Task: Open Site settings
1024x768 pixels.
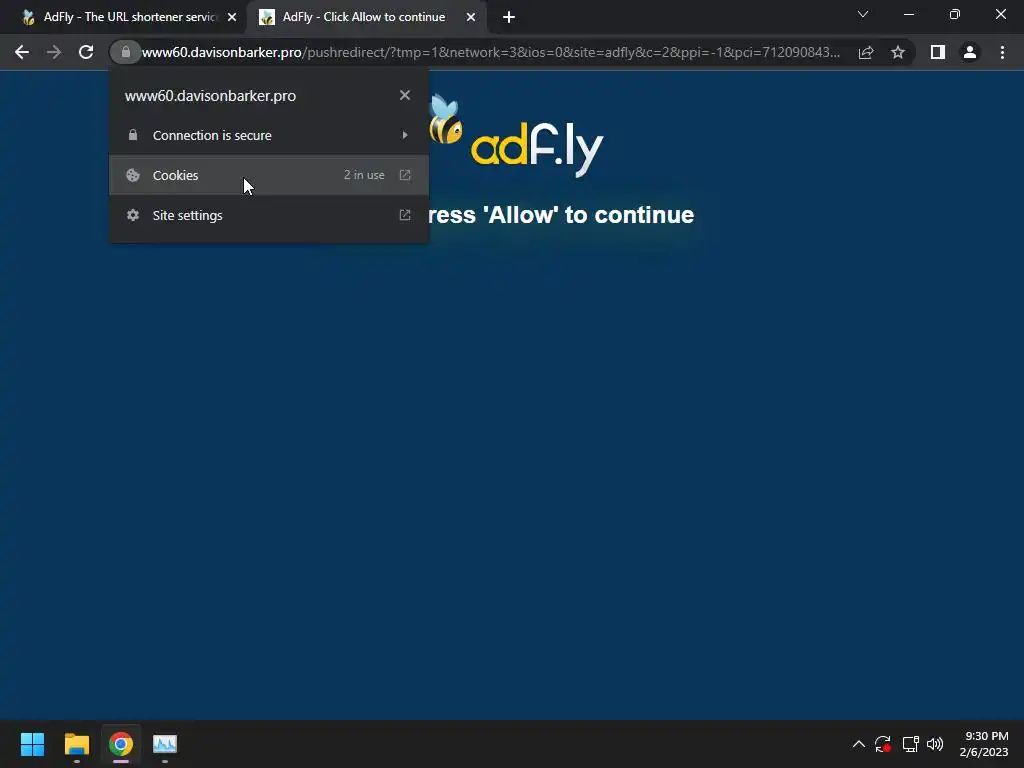Action: [x=268, y=215]
